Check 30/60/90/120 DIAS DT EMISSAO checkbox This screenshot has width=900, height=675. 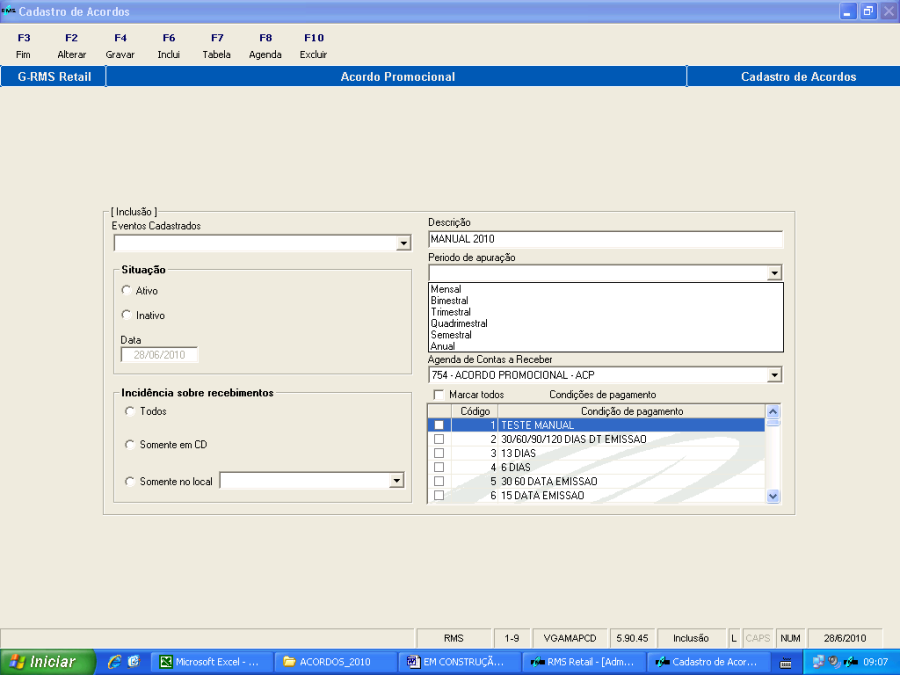click(439, 439)
